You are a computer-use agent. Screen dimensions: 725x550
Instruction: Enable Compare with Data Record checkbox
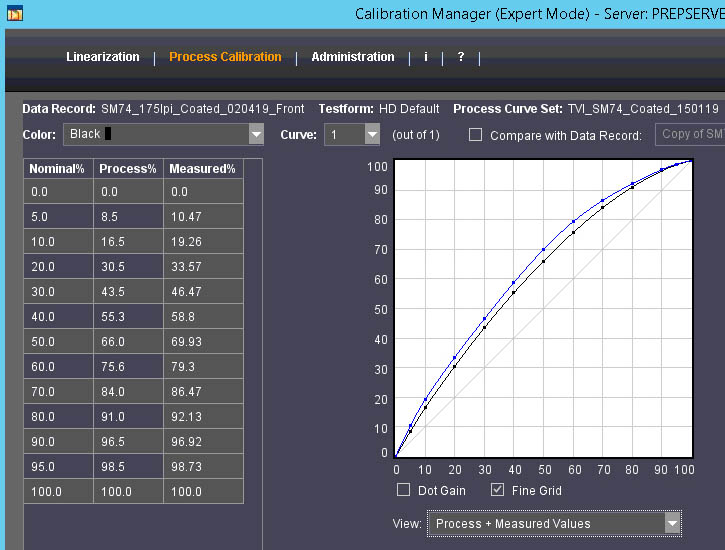coord(475,135)
